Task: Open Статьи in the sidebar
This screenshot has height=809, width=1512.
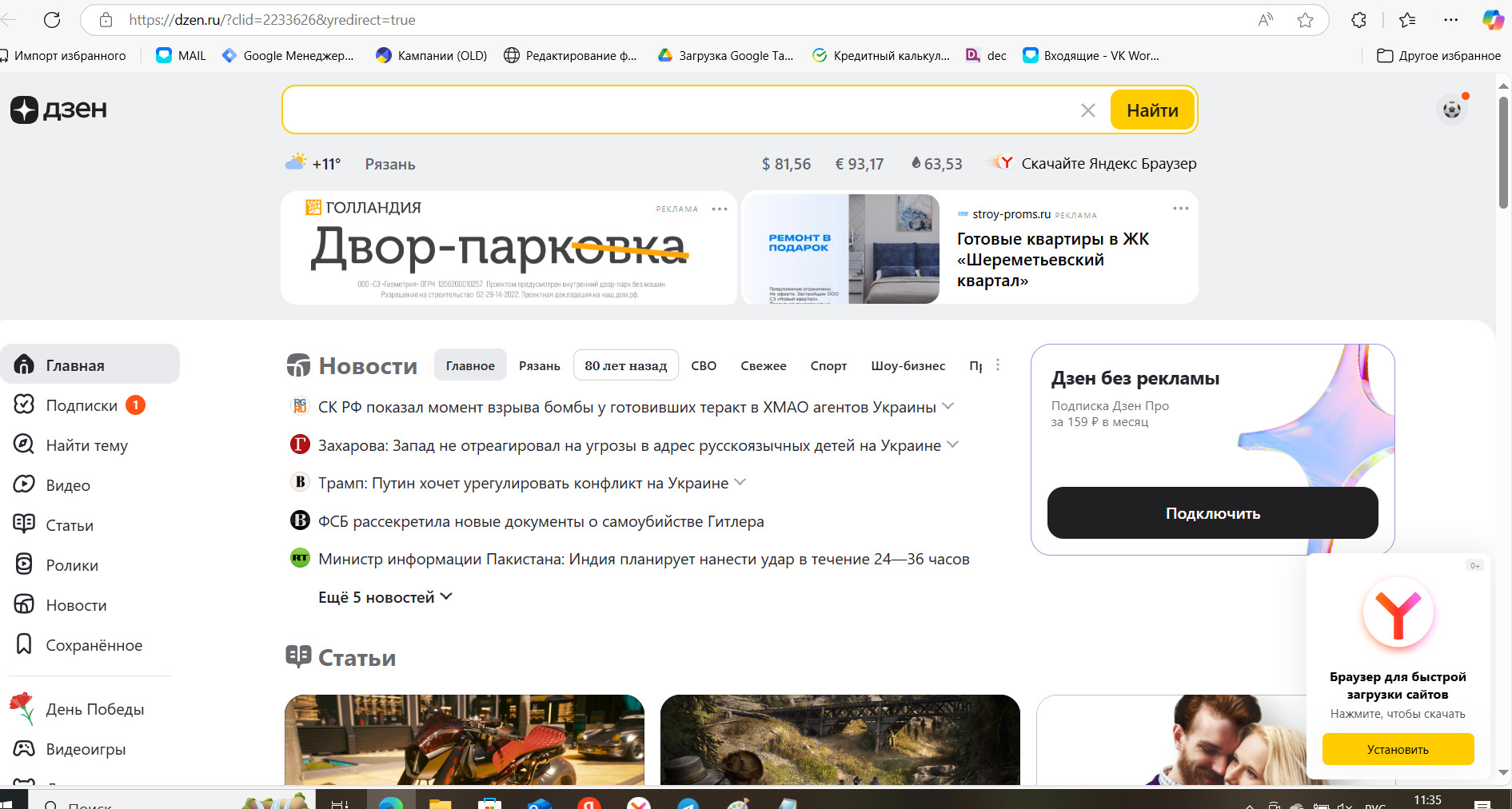Action: point(54,525)
